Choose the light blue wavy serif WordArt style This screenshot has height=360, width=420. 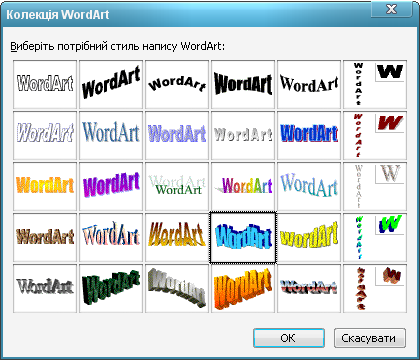(309, 186)
